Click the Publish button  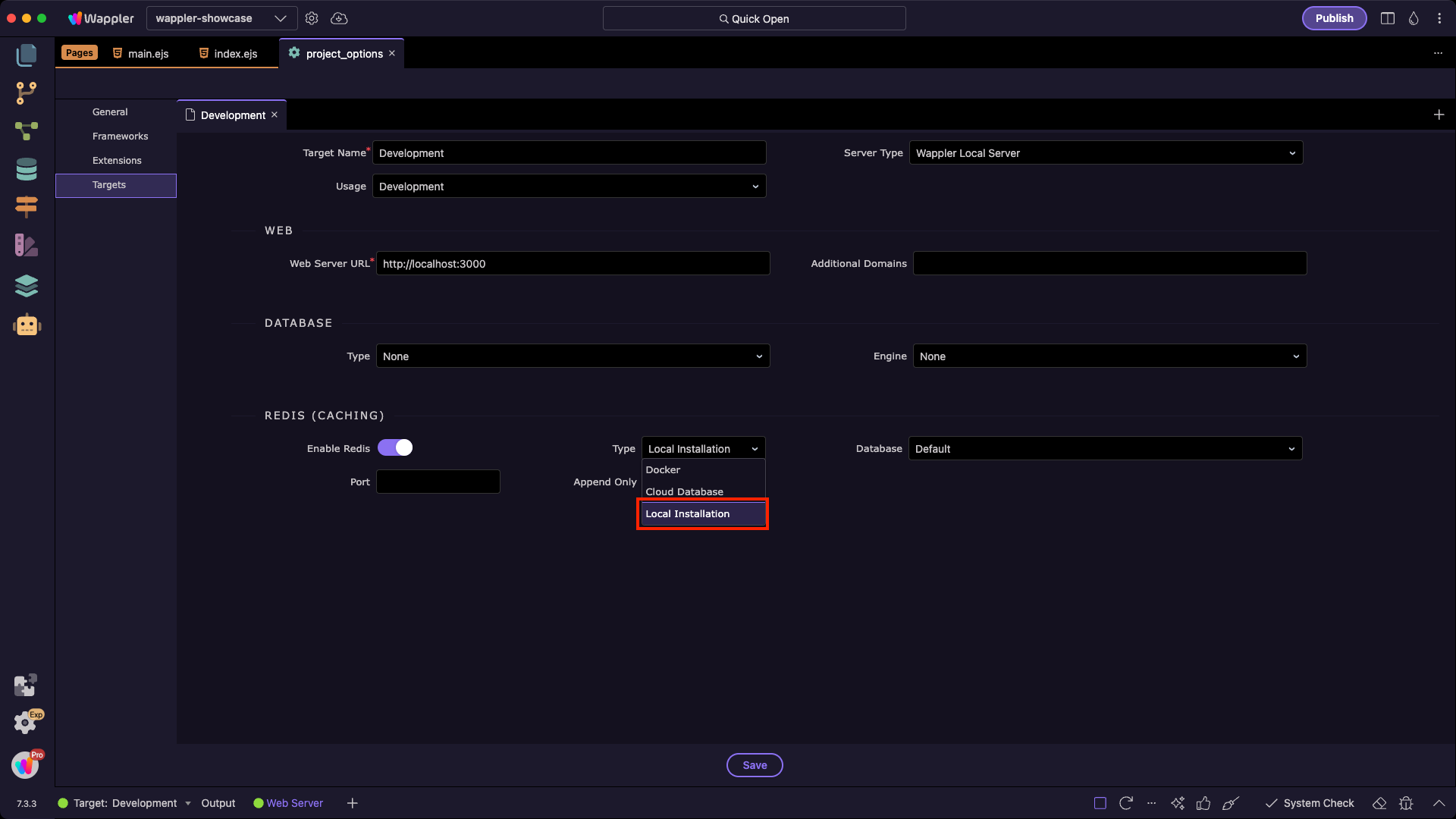tap(1334, 18)
